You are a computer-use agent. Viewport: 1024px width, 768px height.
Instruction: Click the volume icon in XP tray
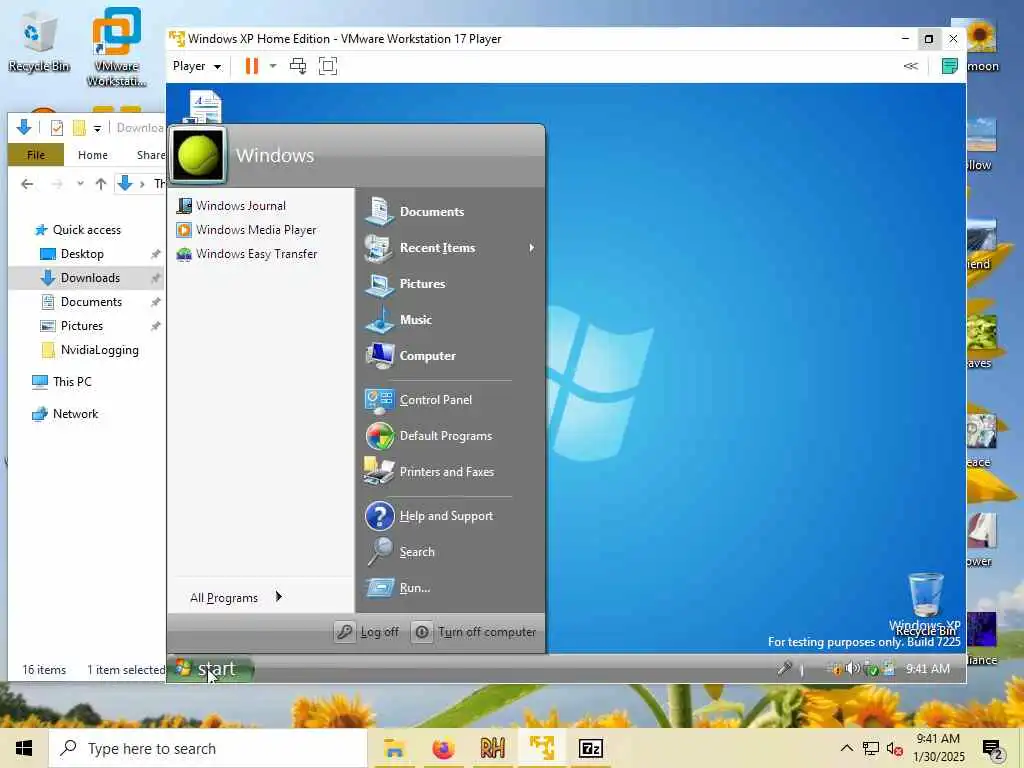pyautogui.click(x=852, y=668)
